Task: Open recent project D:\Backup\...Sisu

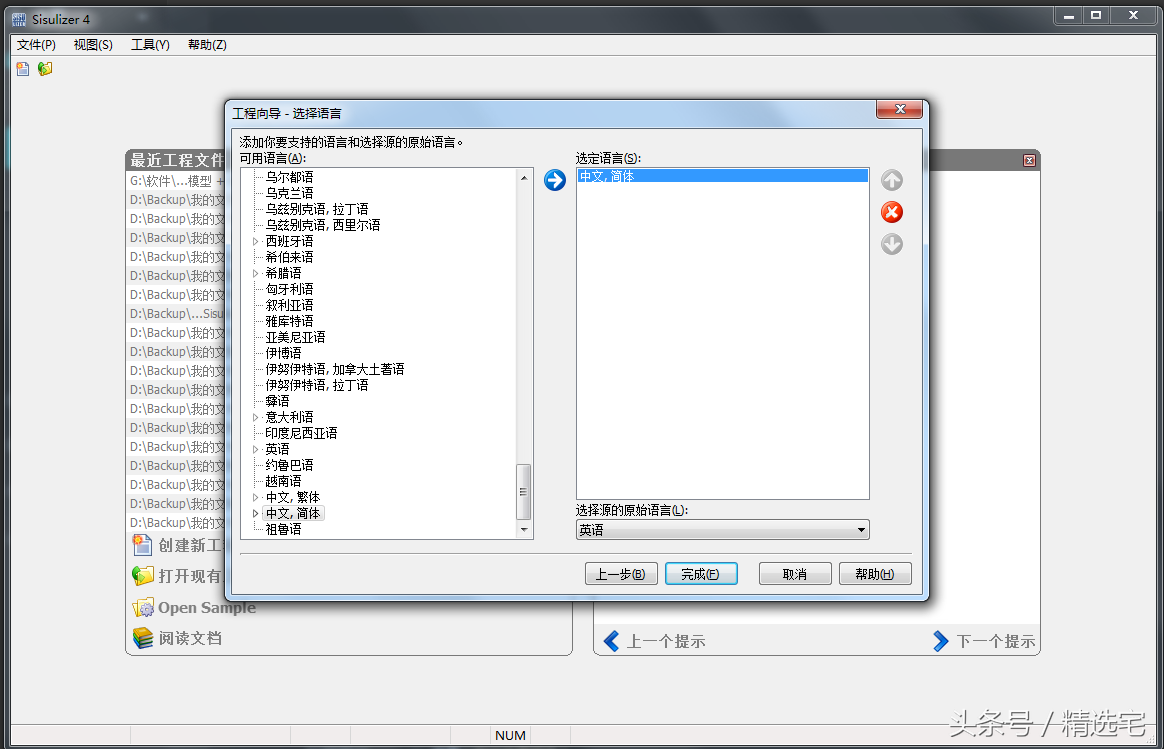Action: [x=177, y=314]
